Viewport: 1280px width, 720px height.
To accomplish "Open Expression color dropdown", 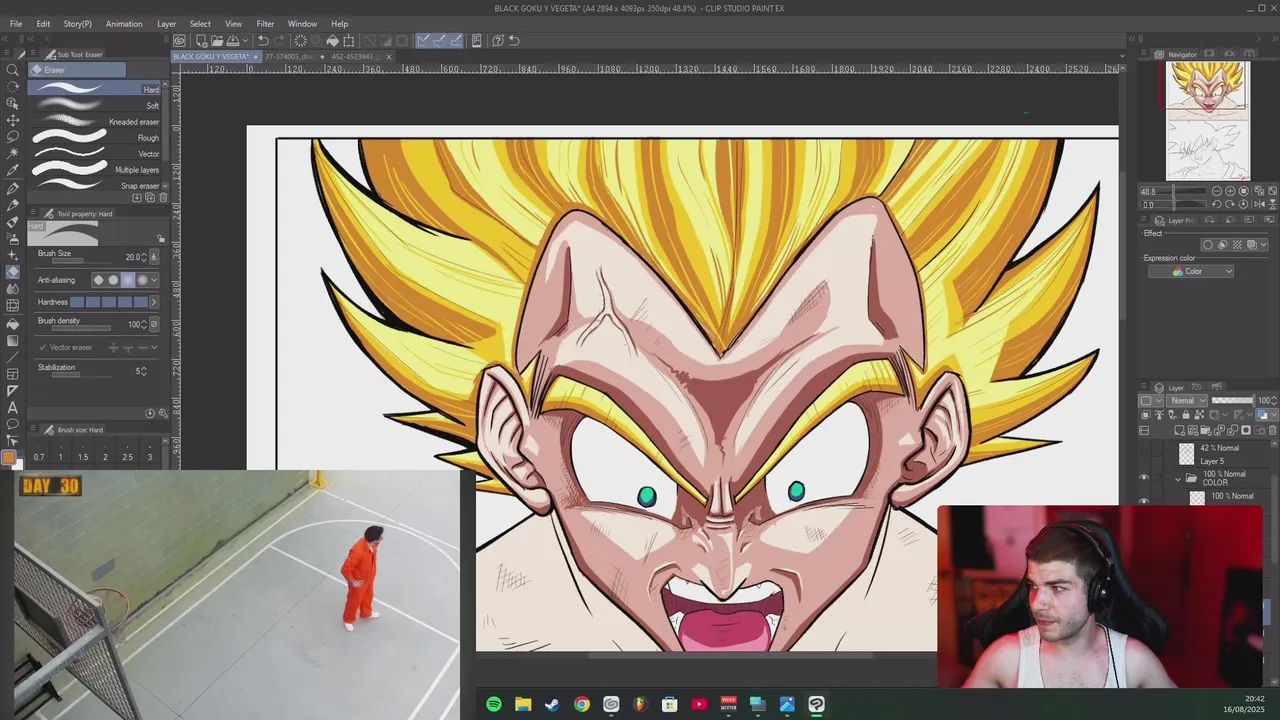I will coord(1190,272).
